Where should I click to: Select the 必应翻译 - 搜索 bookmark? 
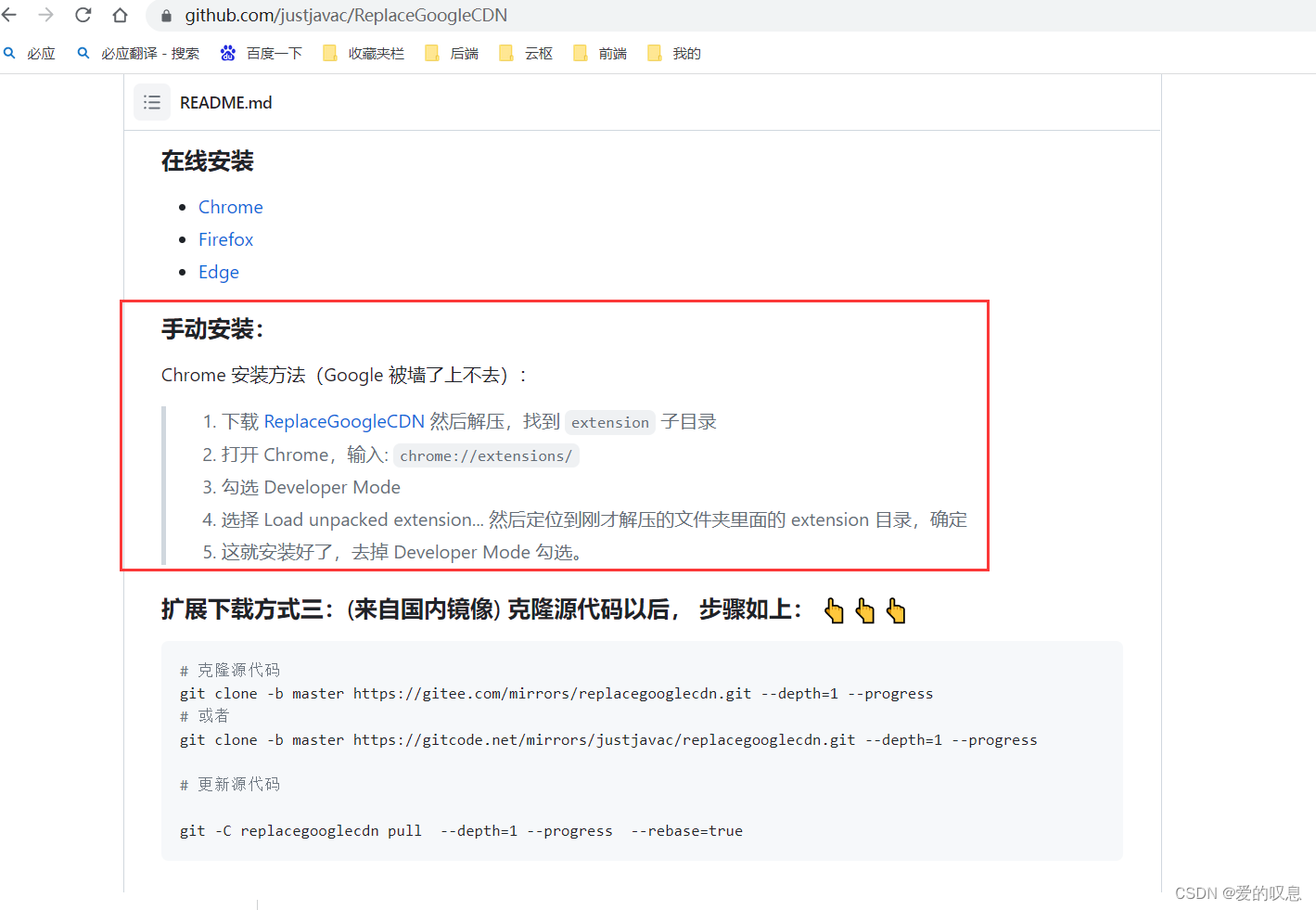(139, 53)
